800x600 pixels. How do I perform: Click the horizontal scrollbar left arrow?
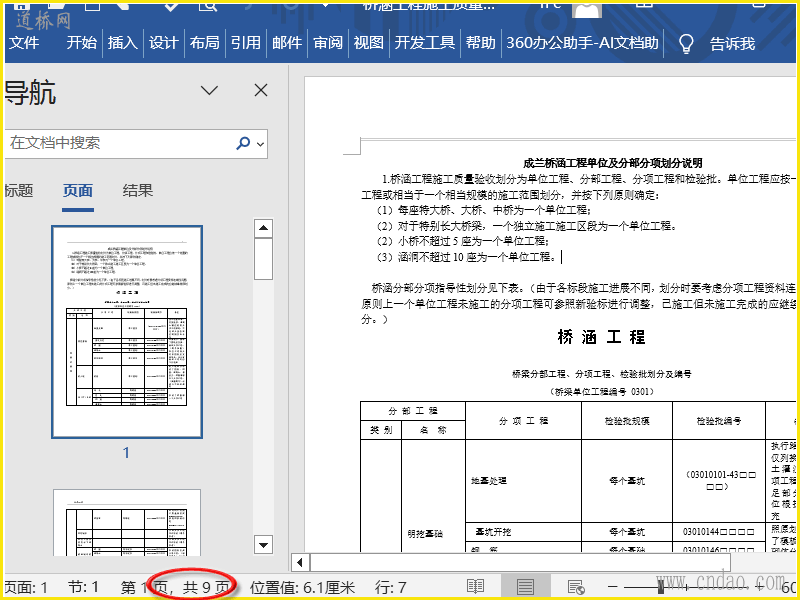[x=300, y=563]
